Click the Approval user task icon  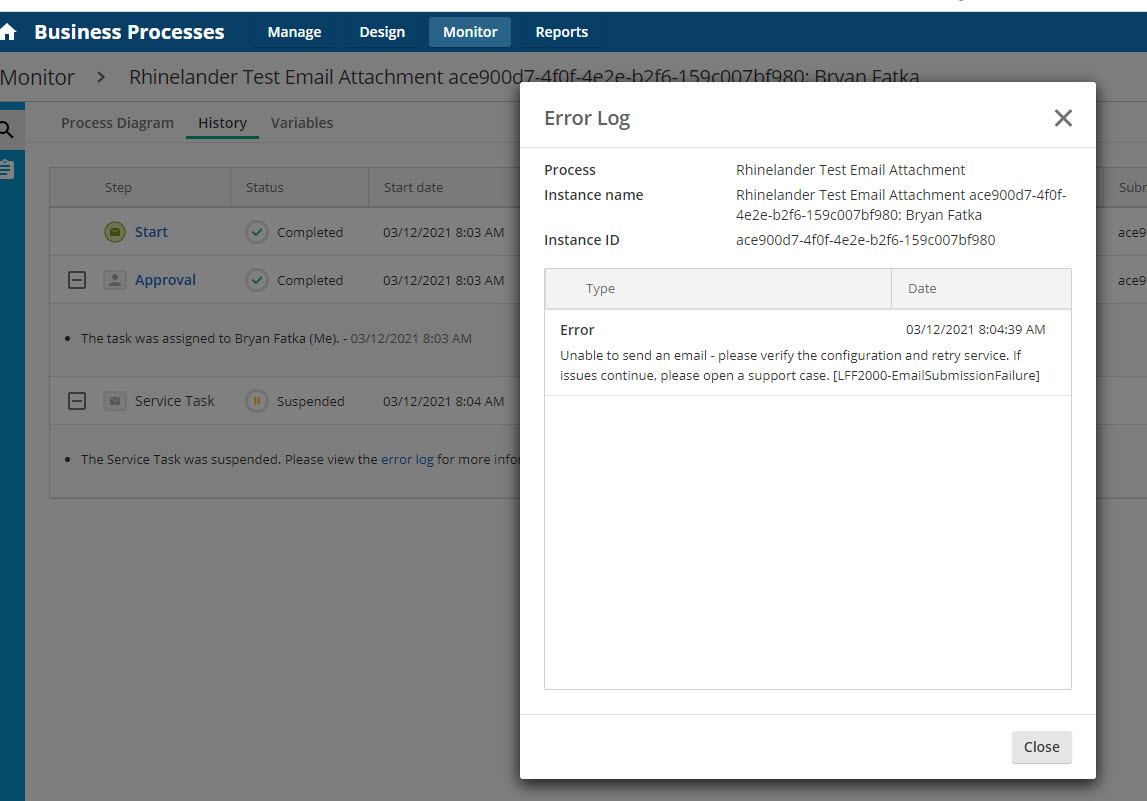[115, 280]
